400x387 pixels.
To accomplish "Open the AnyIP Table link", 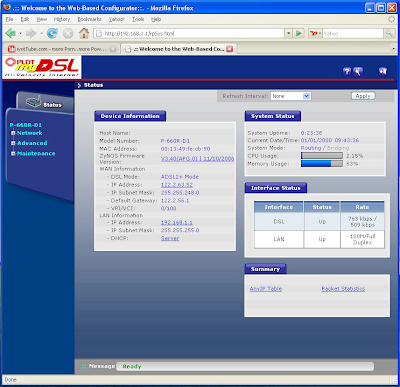I will coord(266,289).
